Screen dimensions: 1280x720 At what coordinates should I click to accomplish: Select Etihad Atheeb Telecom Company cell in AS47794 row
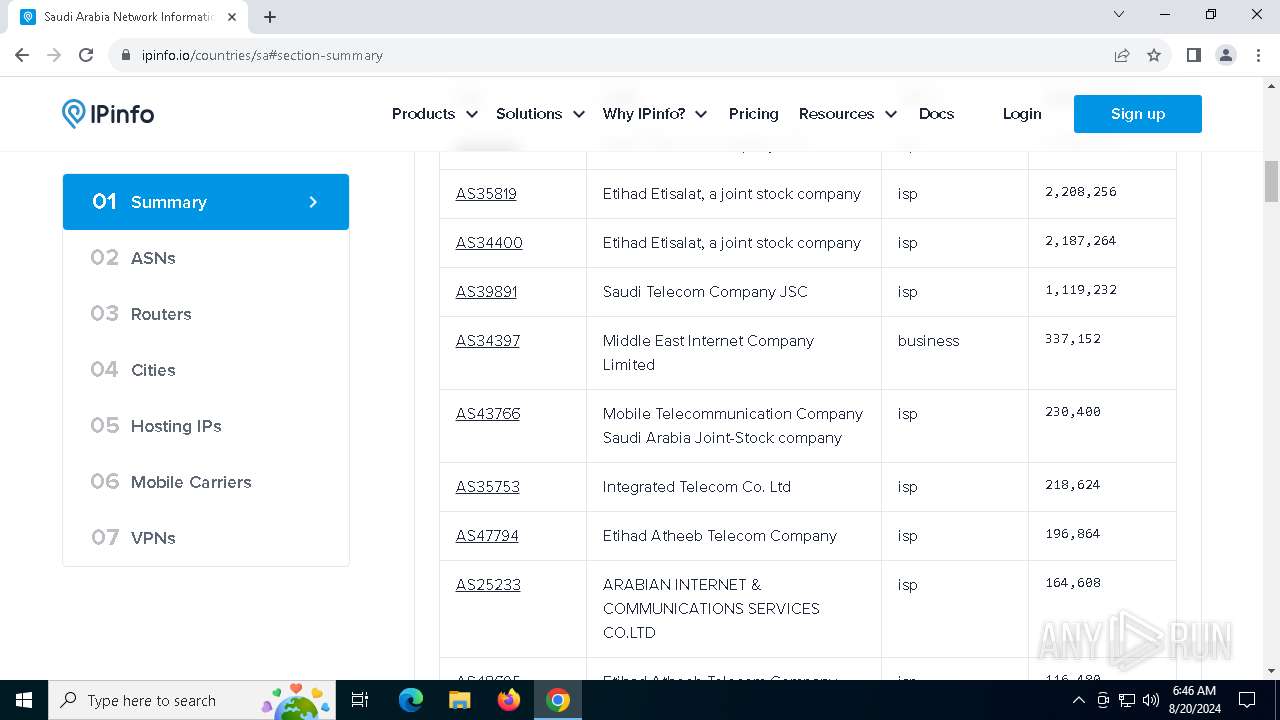tap(734, 536)
